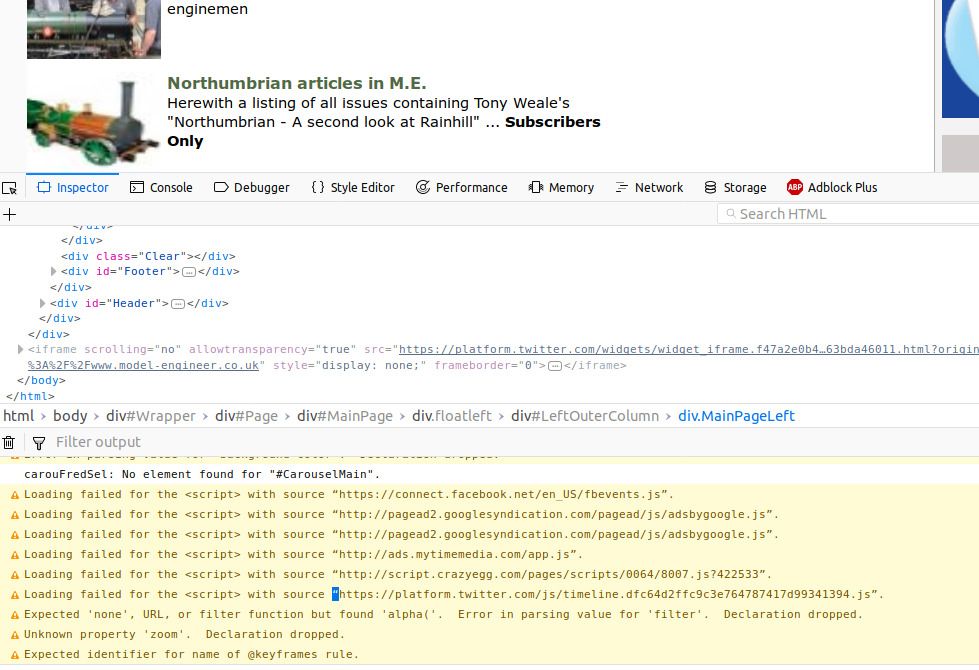Select div#Page in the breadcrumb

pyautogui.click(x=246, y=416)
